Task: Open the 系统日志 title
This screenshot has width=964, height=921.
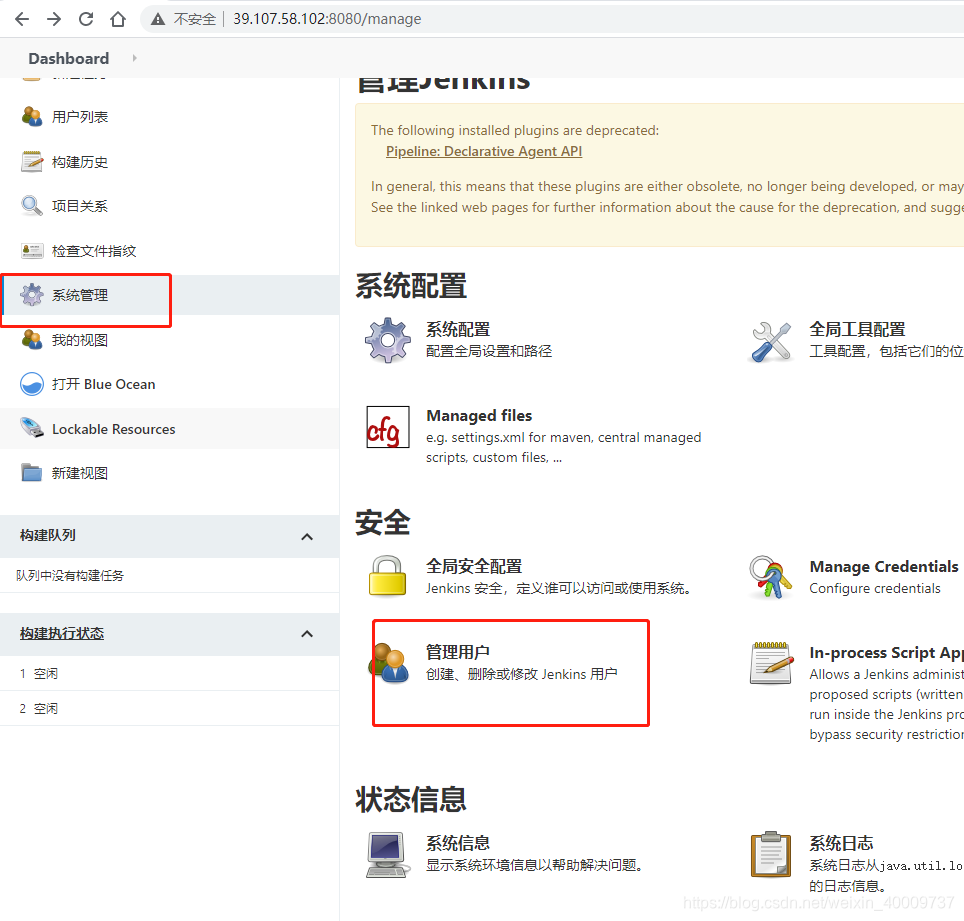Action: [841, 843]
